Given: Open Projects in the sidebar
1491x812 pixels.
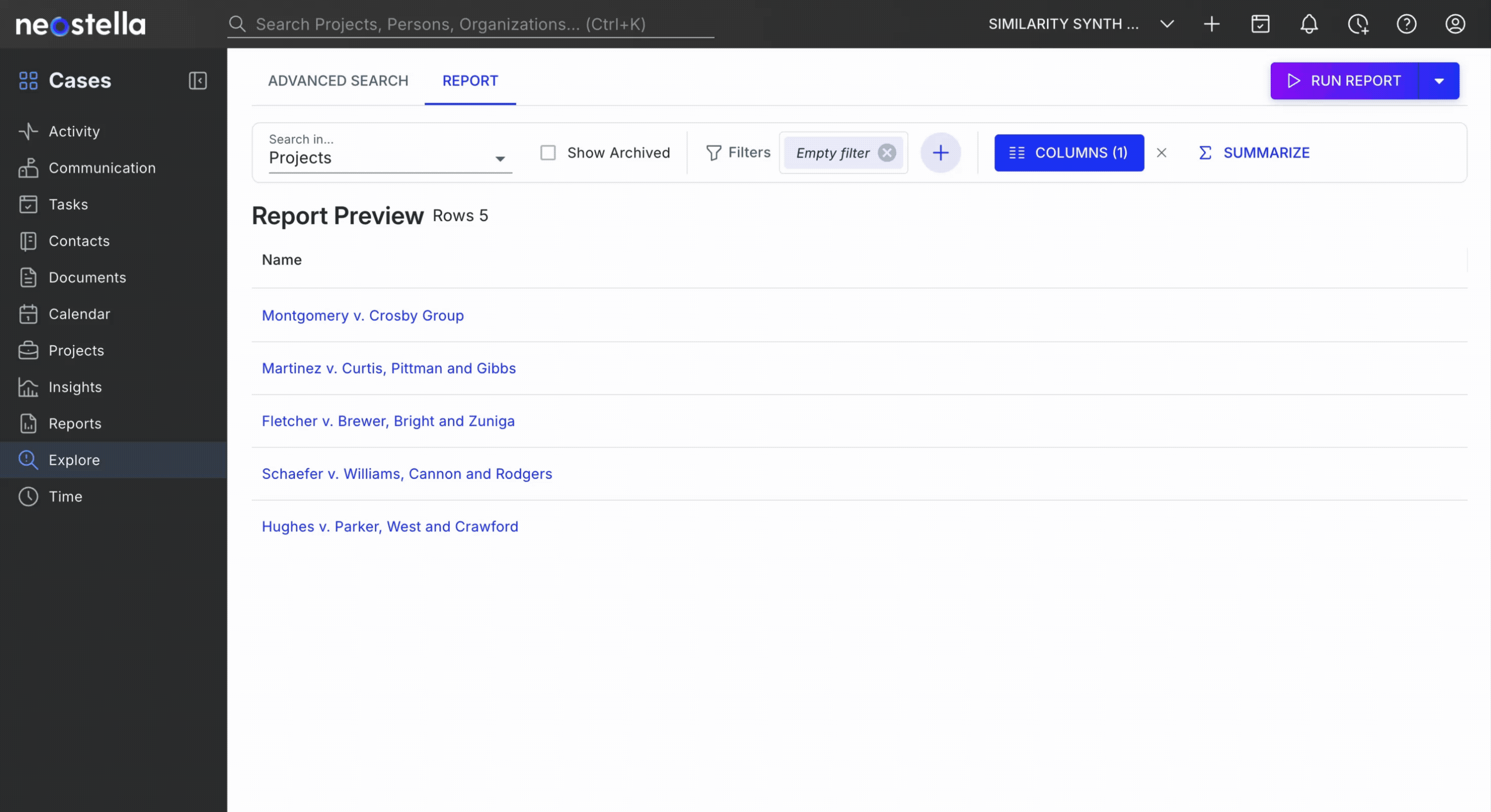Looking at the screenshot, I should point(114,350).
